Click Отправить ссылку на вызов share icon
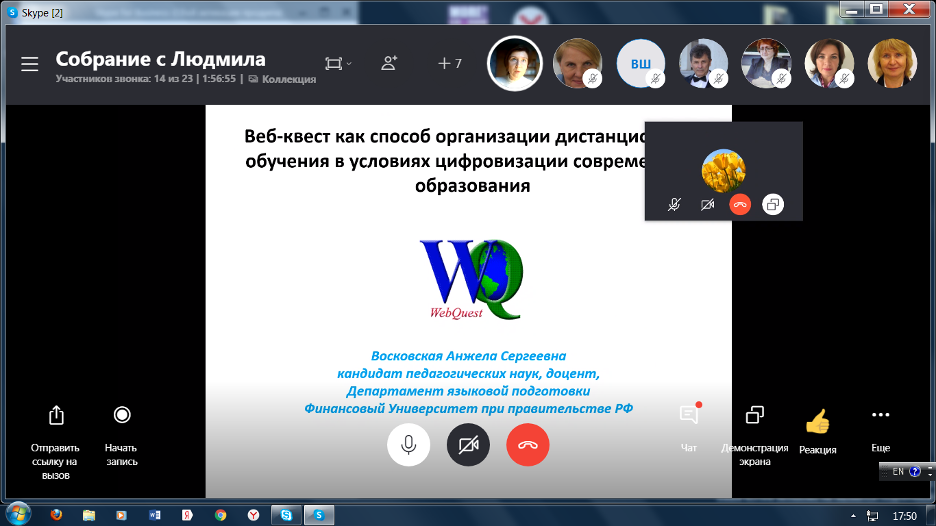The height and width of the screenshot is (526, 936). 56,415
